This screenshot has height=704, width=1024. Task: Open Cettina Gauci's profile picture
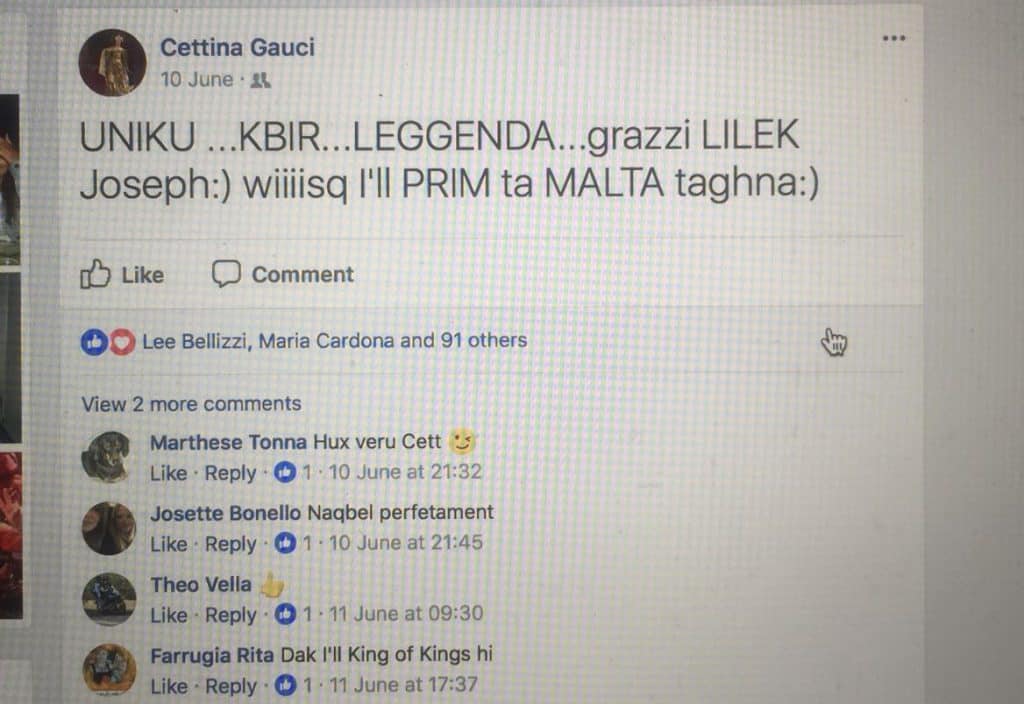point(112,63)
